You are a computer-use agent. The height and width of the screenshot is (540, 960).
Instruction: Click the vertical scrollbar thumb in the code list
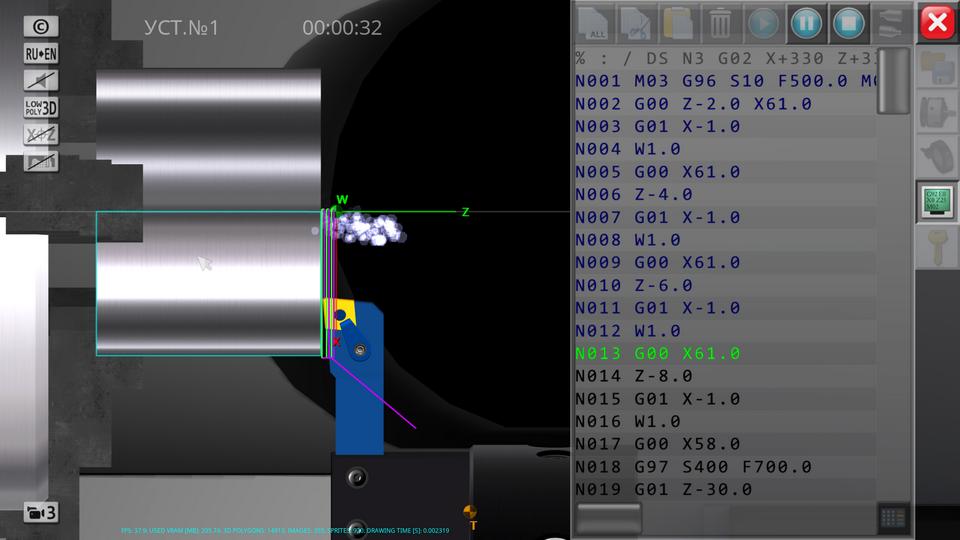pyautogui.click(x=893, y=80)
